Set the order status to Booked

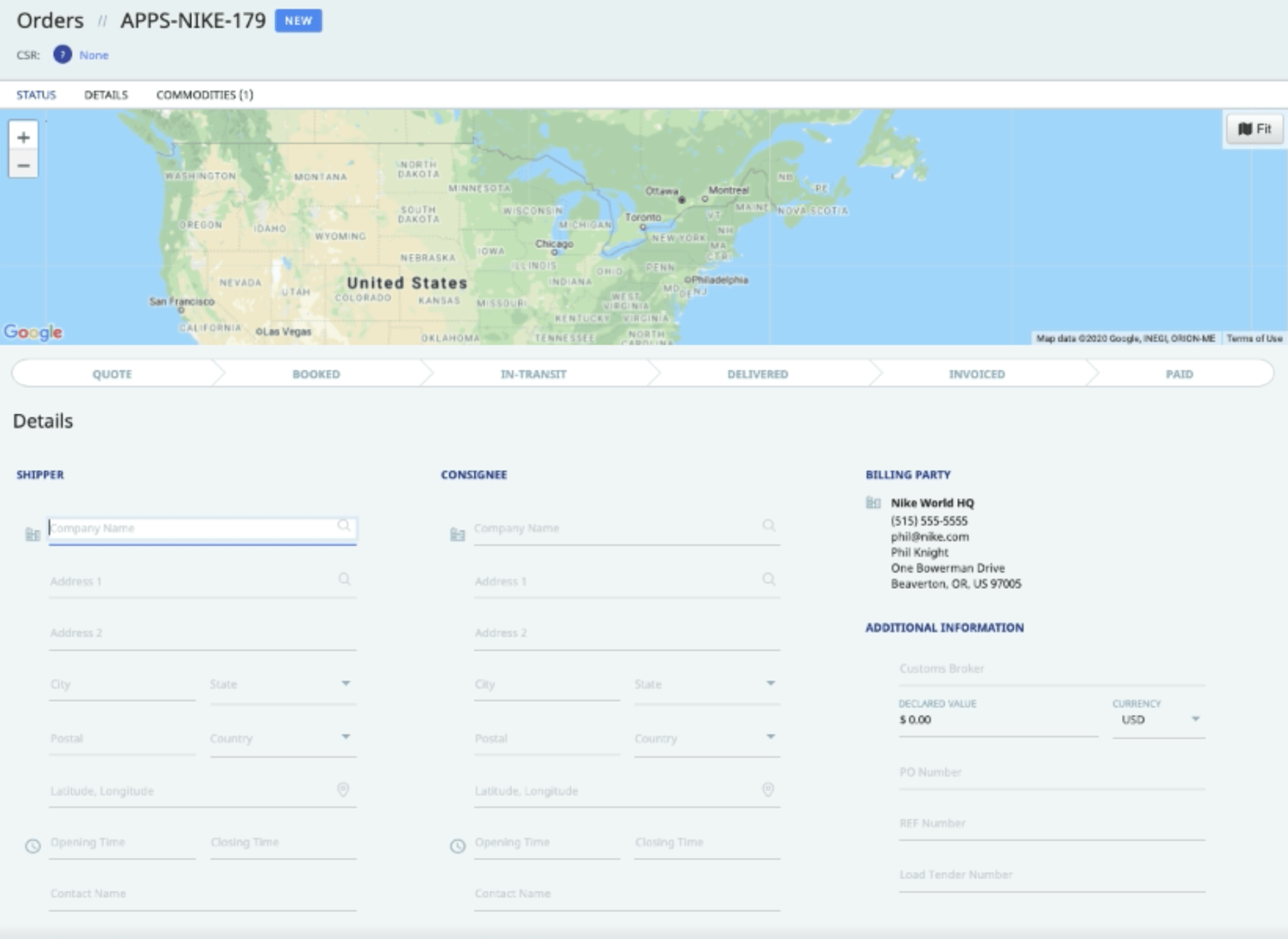click(316, 373)
